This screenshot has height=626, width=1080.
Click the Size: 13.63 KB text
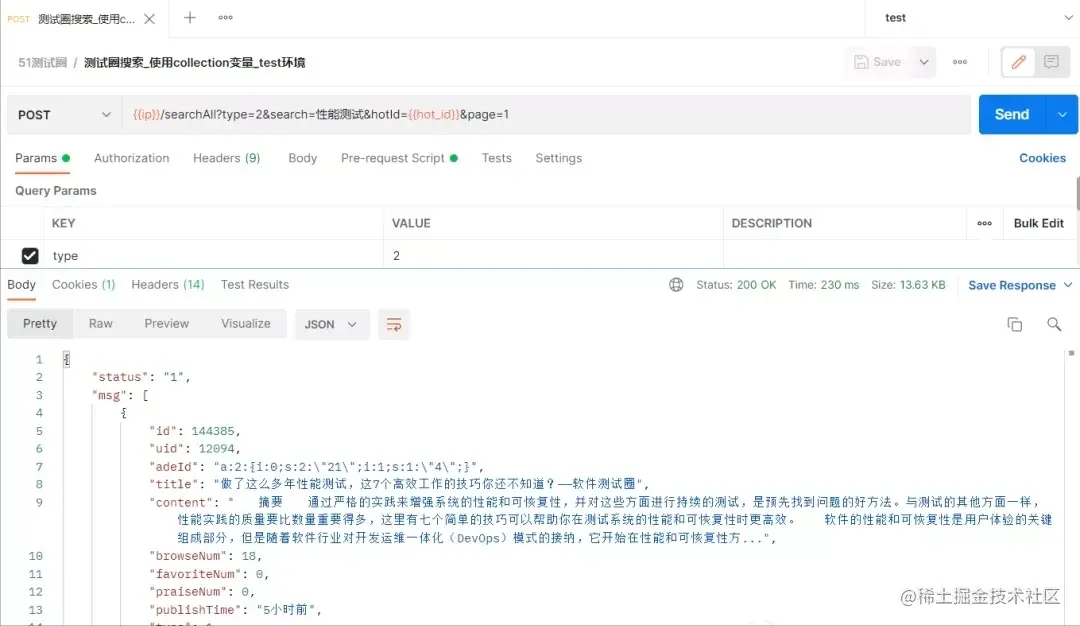click(x=908, y=285)
